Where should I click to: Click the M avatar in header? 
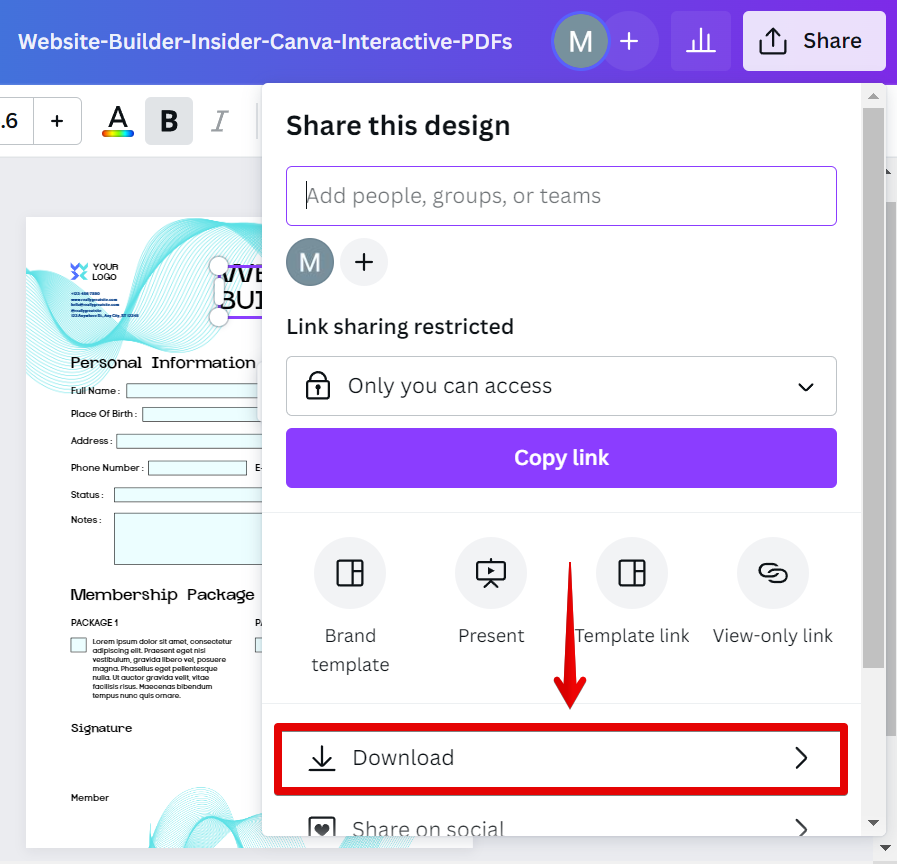[x=580, y=41]
